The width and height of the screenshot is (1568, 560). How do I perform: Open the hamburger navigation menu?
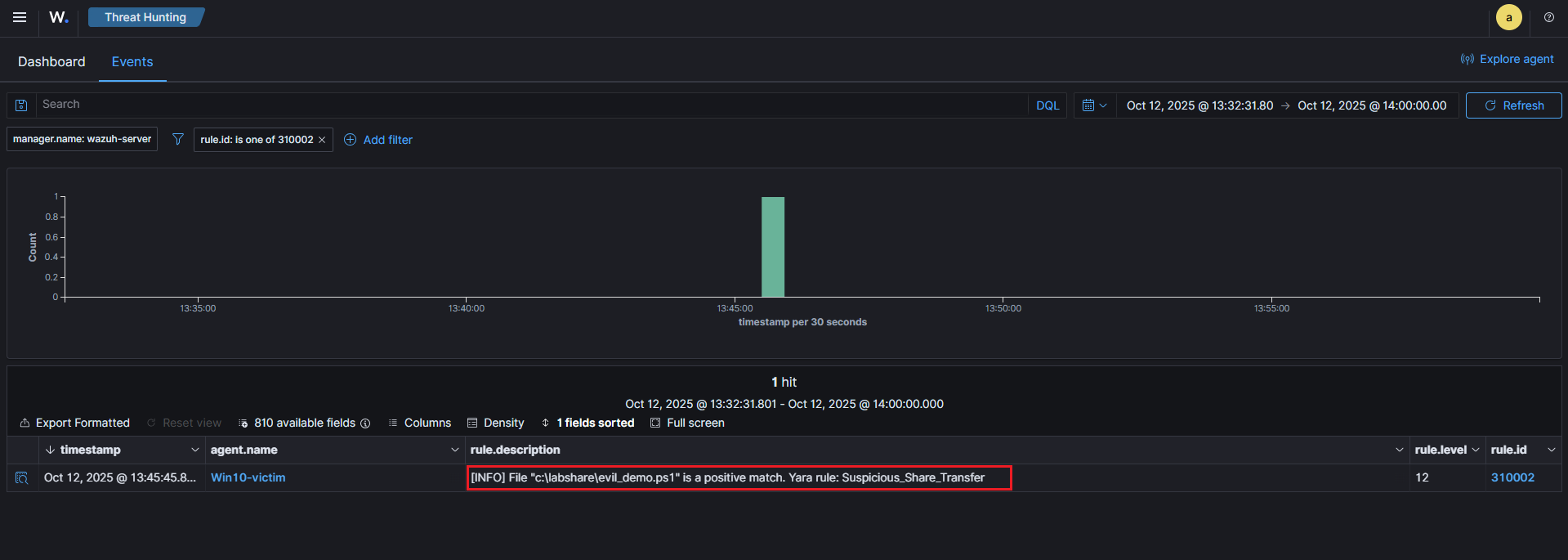[20, 17]
